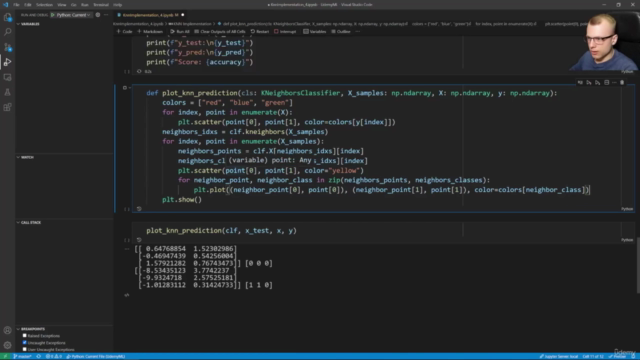Open the Accounts icon in activity bar
This screenshot has width=640, height=360.
7,330
